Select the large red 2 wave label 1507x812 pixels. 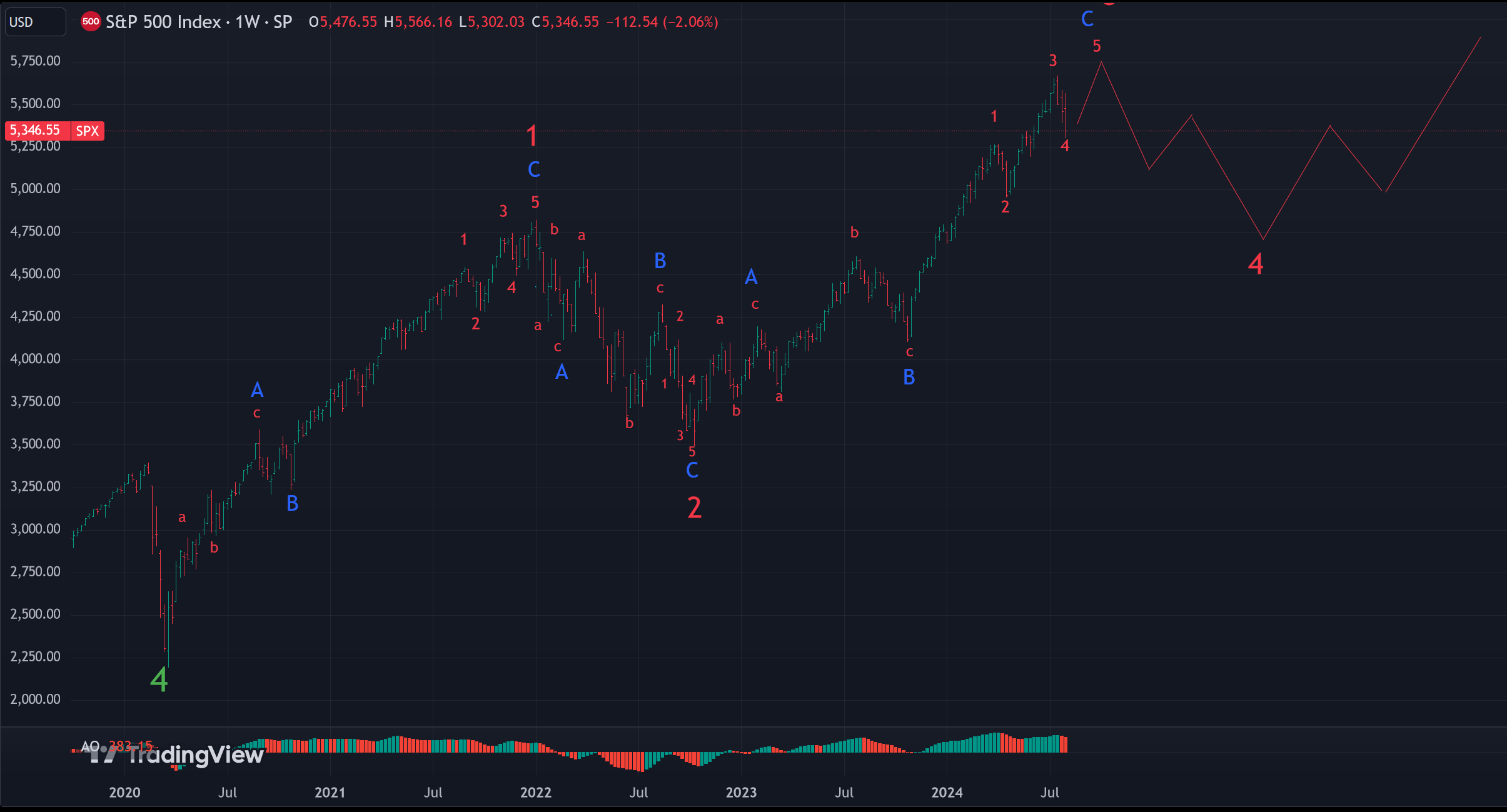[x=694, y=508]
